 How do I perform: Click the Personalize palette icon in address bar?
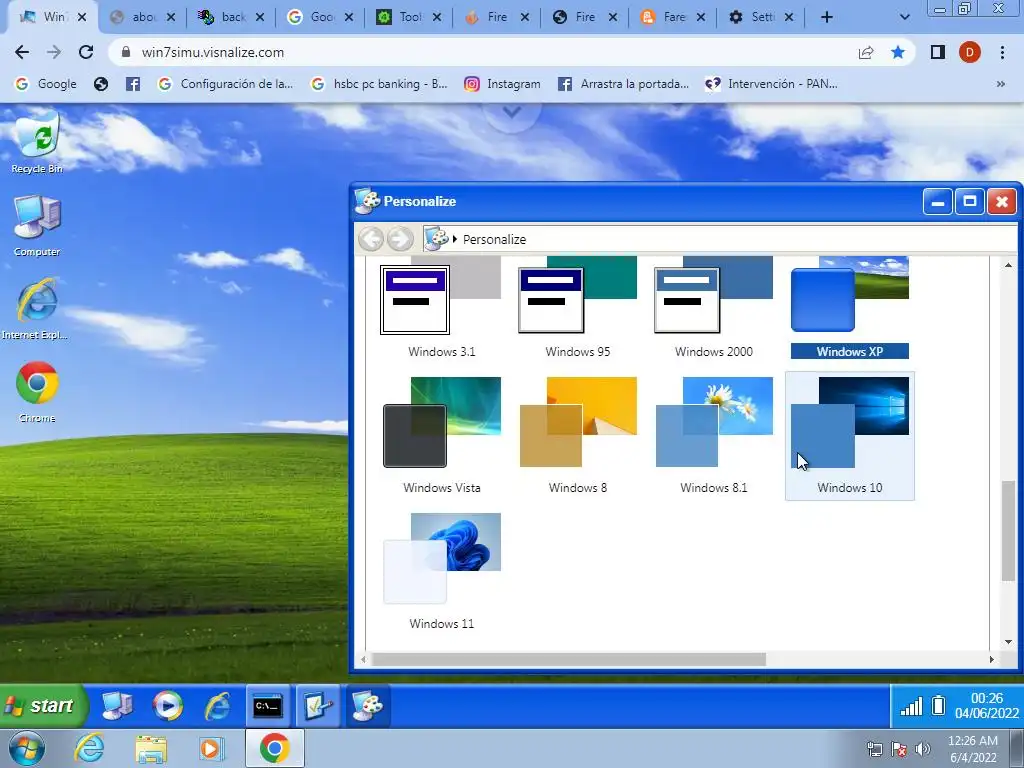[x=436, y=239]
